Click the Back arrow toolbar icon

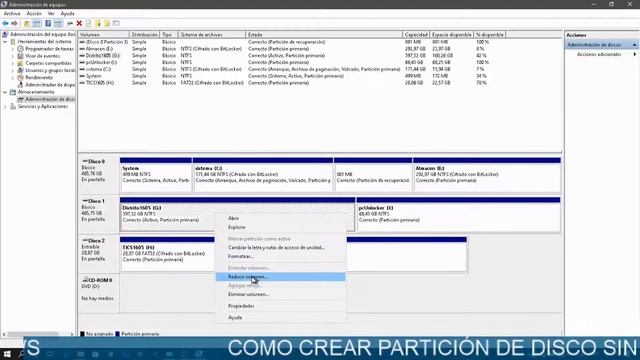[x=5, y=24]
